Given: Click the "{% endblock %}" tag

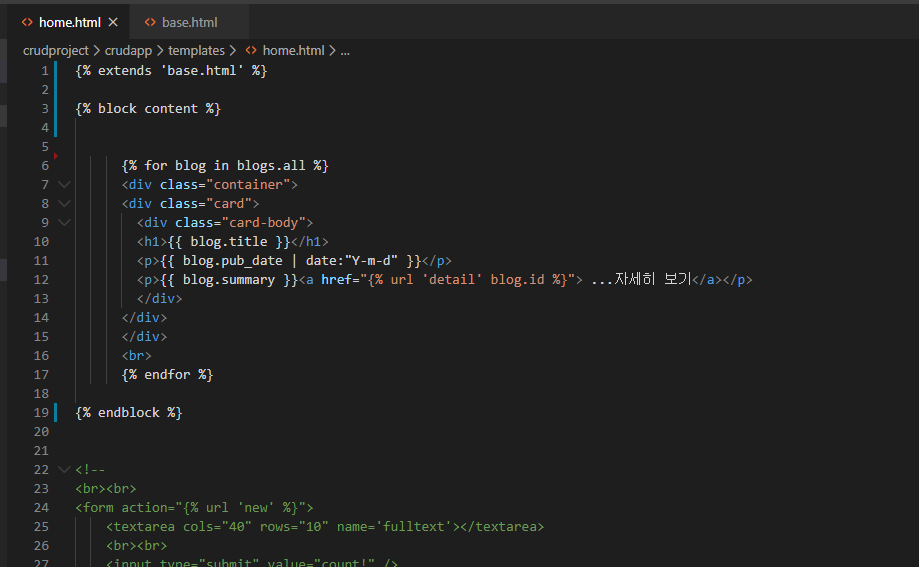Looking at the screenshot, I should coord(128,412).
